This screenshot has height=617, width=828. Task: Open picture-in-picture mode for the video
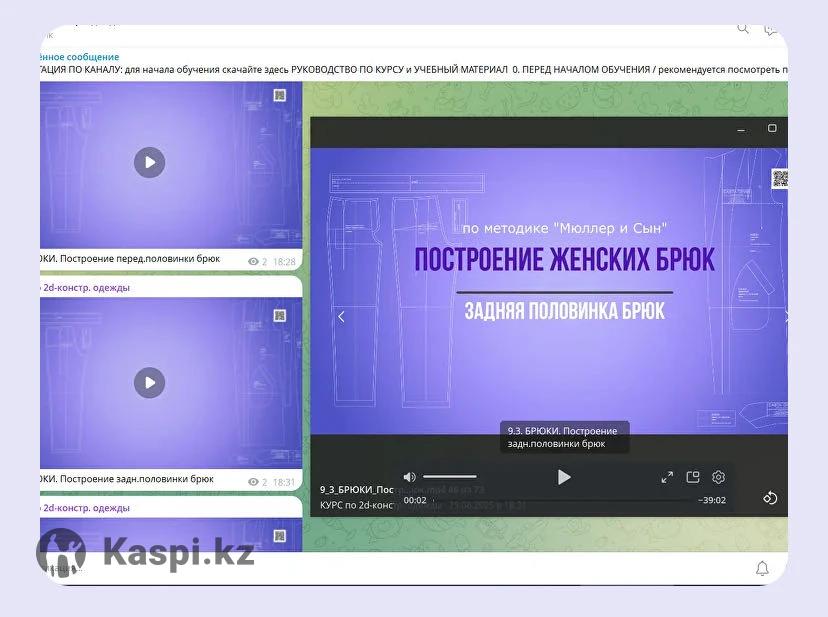coord(693,477)
